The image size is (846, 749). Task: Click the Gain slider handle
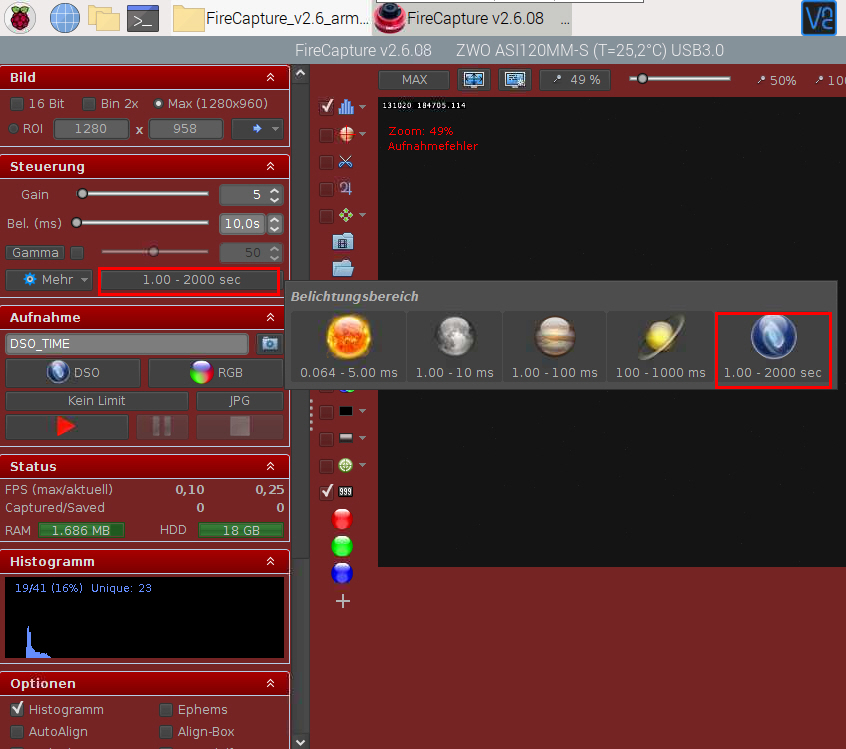[82, 194]
